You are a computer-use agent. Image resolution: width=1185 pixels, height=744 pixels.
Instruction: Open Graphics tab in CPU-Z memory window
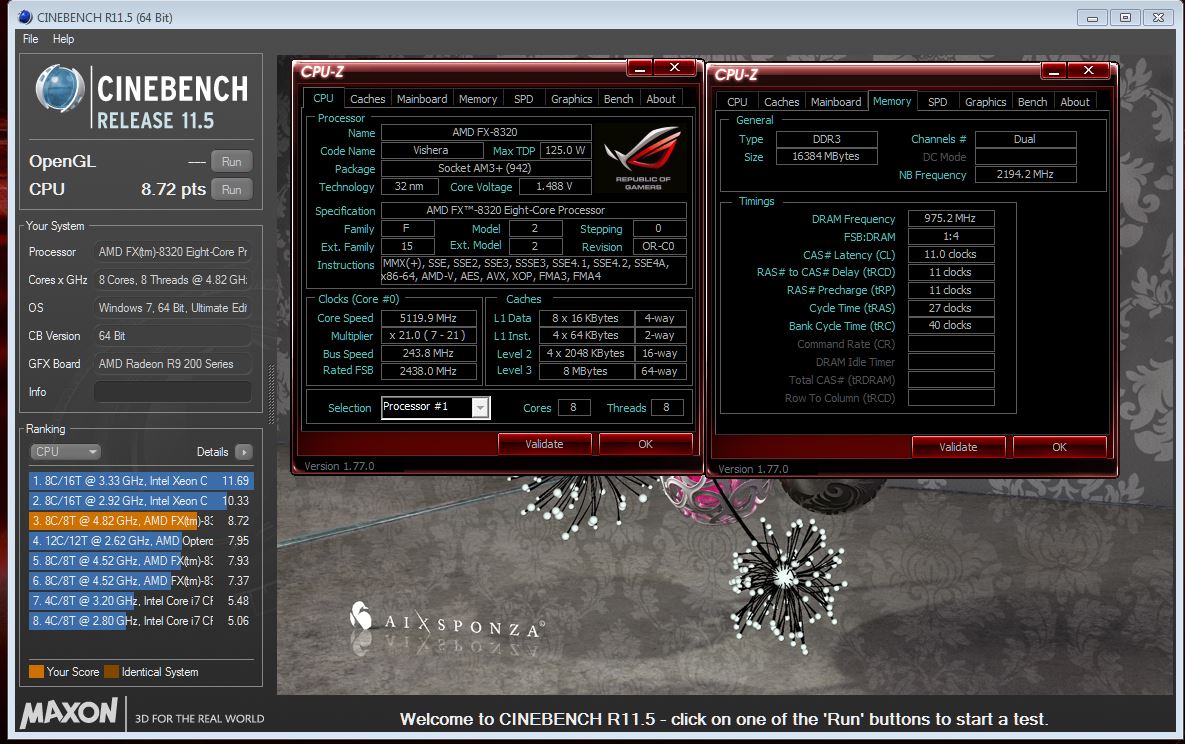pyautogui.click(x=985, y=101)
